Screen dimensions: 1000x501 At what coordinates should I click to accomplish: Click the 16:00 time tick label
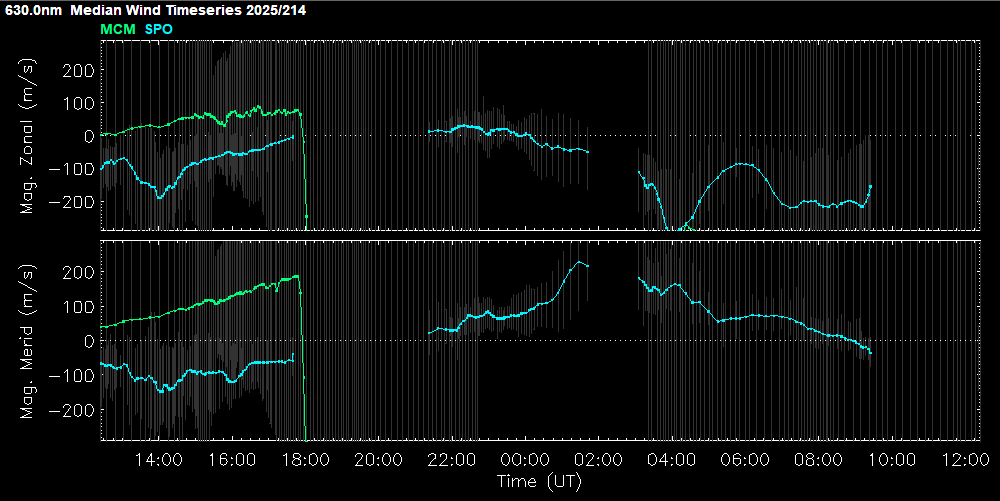coord(232,460)
